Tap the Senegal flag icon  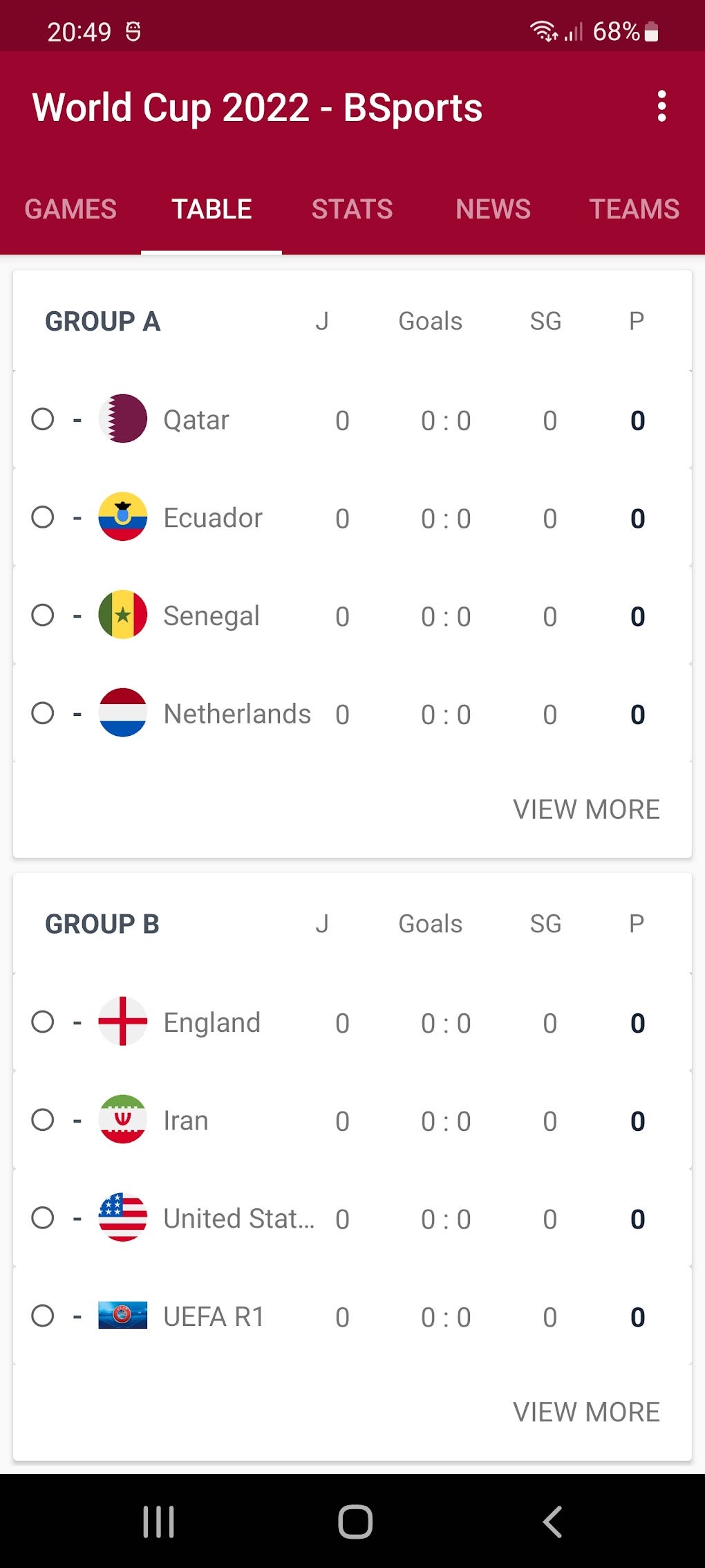123,615
